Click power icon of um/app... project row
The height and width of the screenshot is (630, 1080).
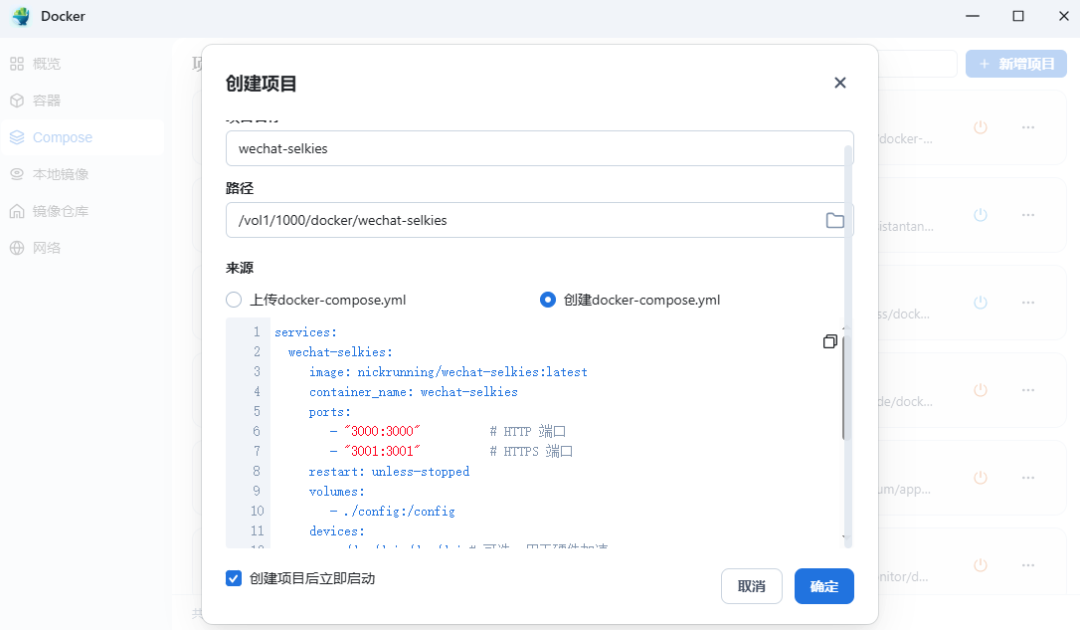pyautogui.click(x=980, y=477)
